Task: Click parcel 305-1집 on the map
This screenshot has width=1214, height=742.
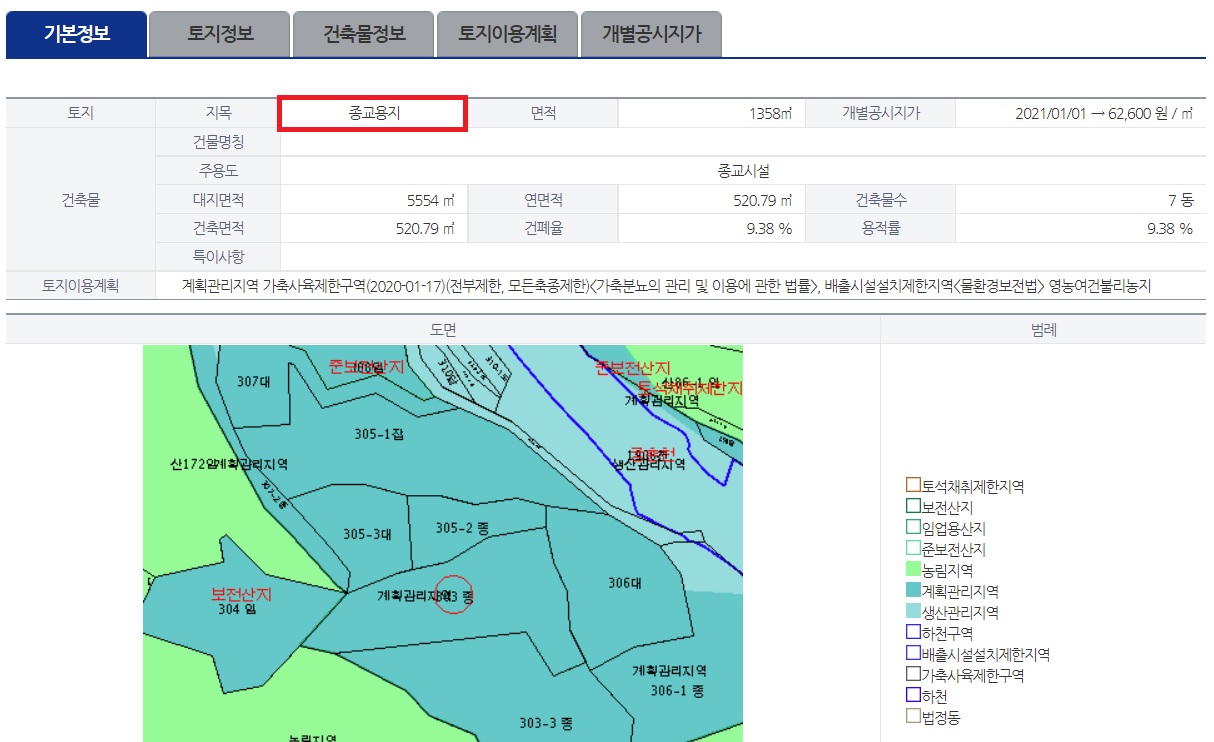Action: click(380, 435)
